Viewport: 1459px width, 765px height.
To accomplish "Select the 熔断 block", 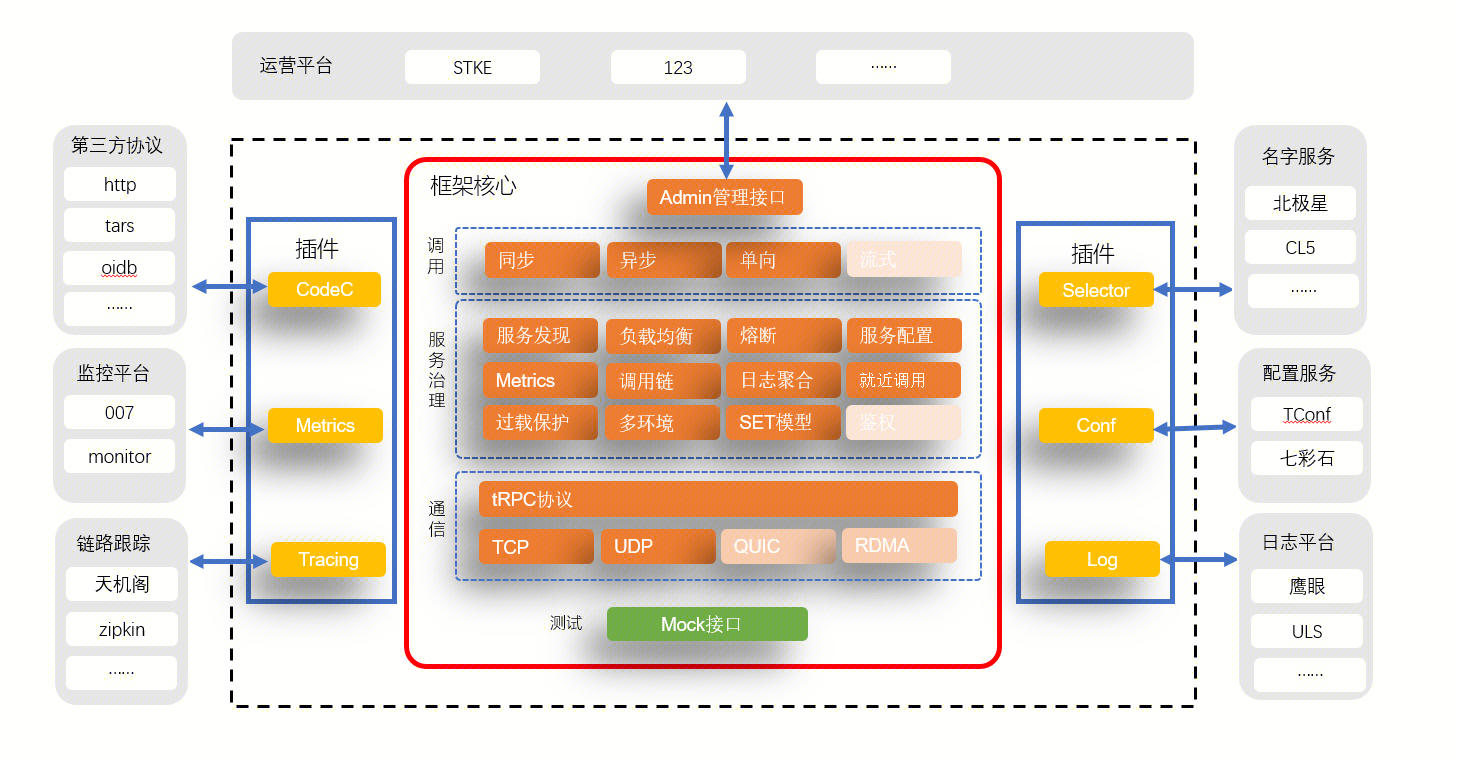I will pos(783,336).
